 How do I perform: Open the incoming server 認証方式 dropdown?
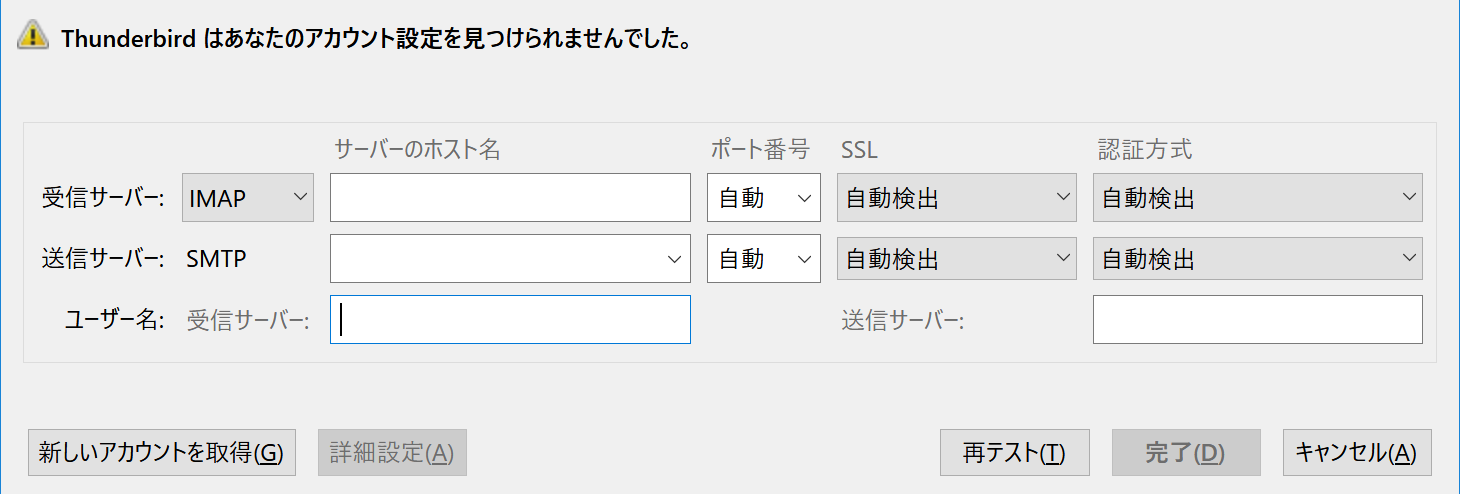tap(1258, 198)
